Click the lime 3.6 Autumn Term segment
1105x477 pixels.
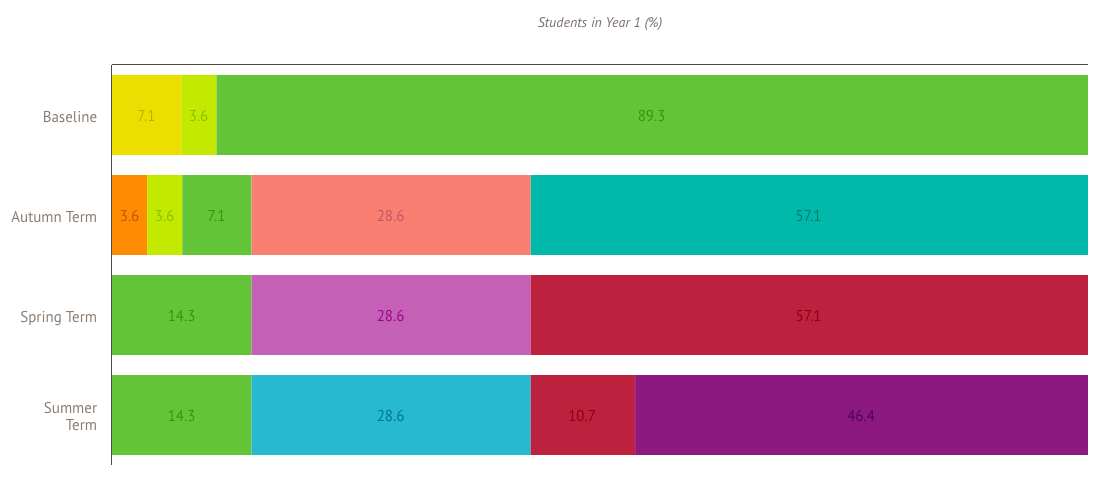tap(165, 215)
